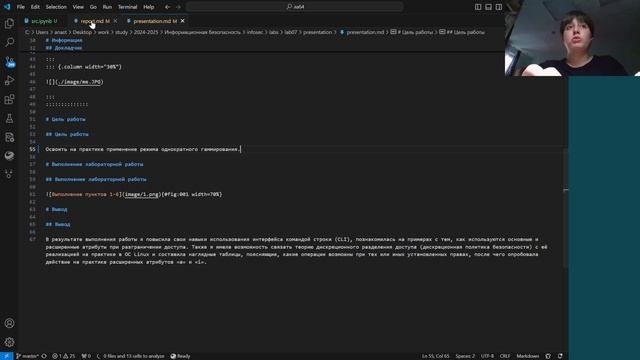Click 'infosec' in the breadcrumb path
Viewport: 640px width, 360px height.
pyautogui.click(x=255, y=32)
